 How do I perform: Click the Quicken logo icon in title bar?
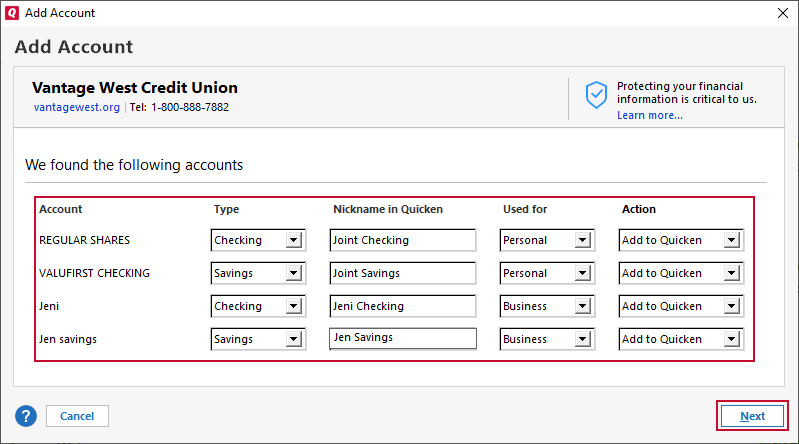(x=12, y=12)
